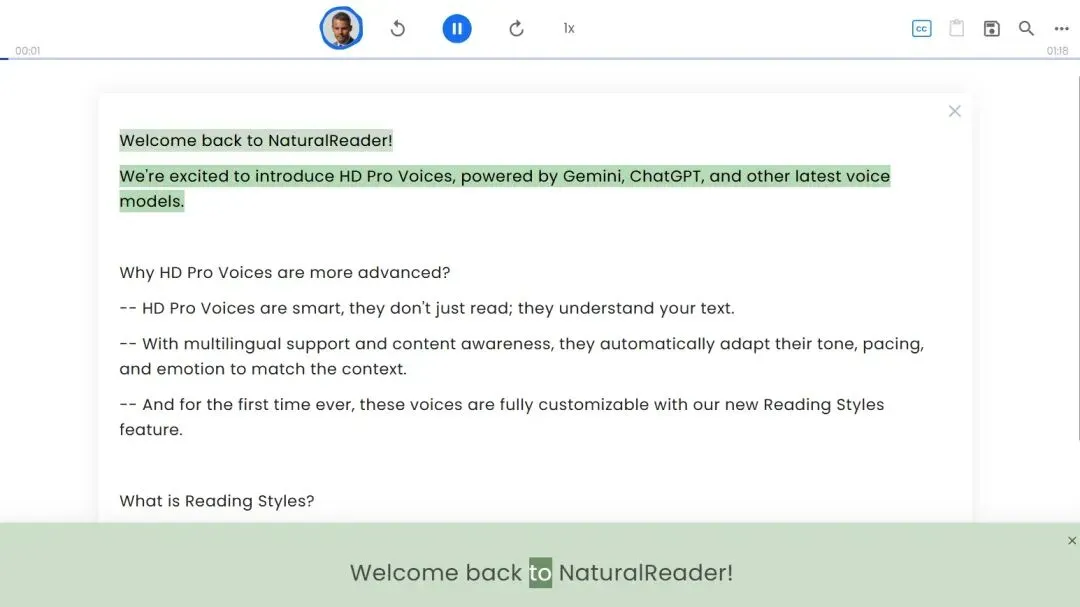
Task: Click the line "HD Pro Voices are smart"
Action: [x=427, y=308]
